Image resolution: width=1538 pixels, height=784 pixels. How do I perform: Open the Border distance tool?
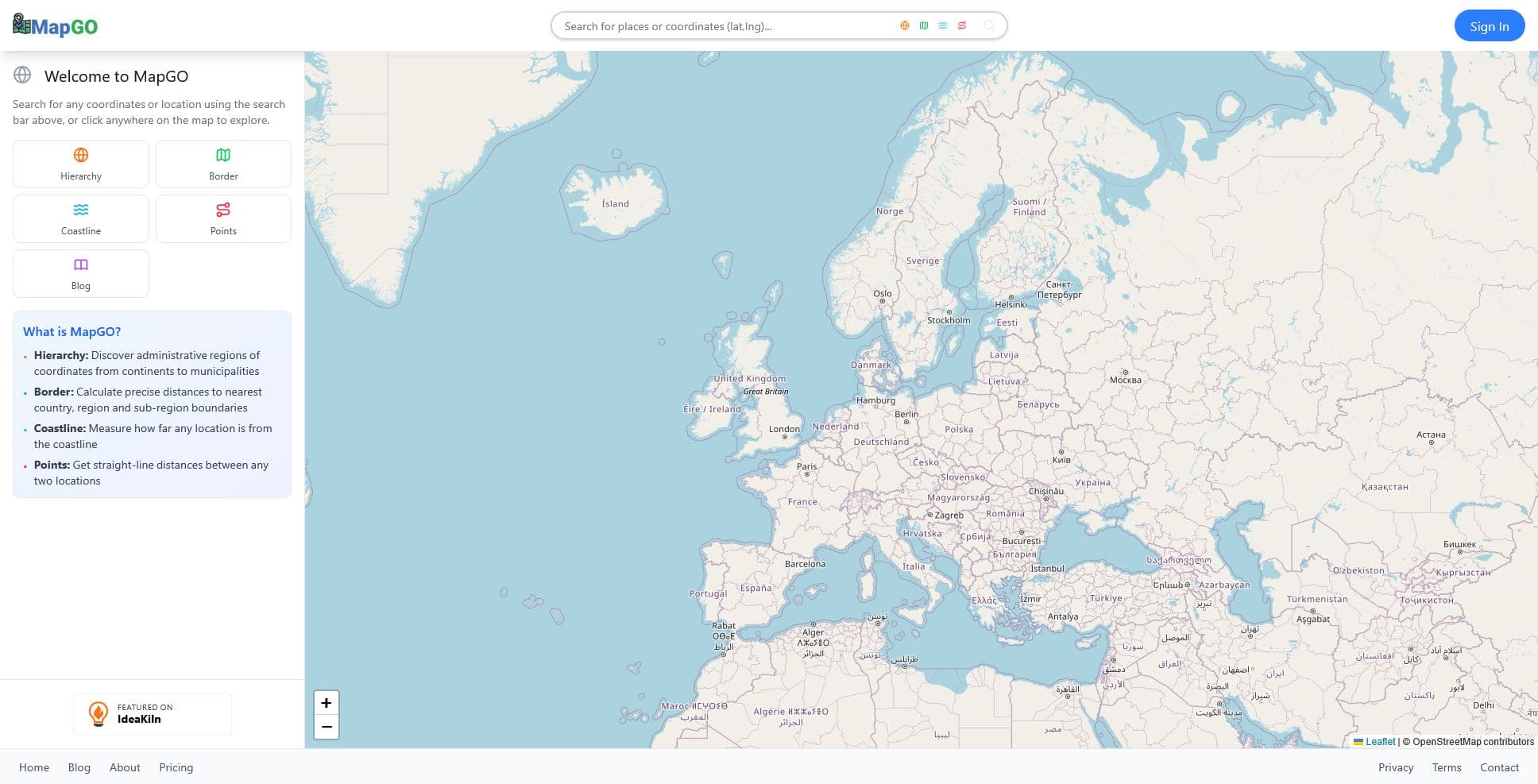coord(223,164)
